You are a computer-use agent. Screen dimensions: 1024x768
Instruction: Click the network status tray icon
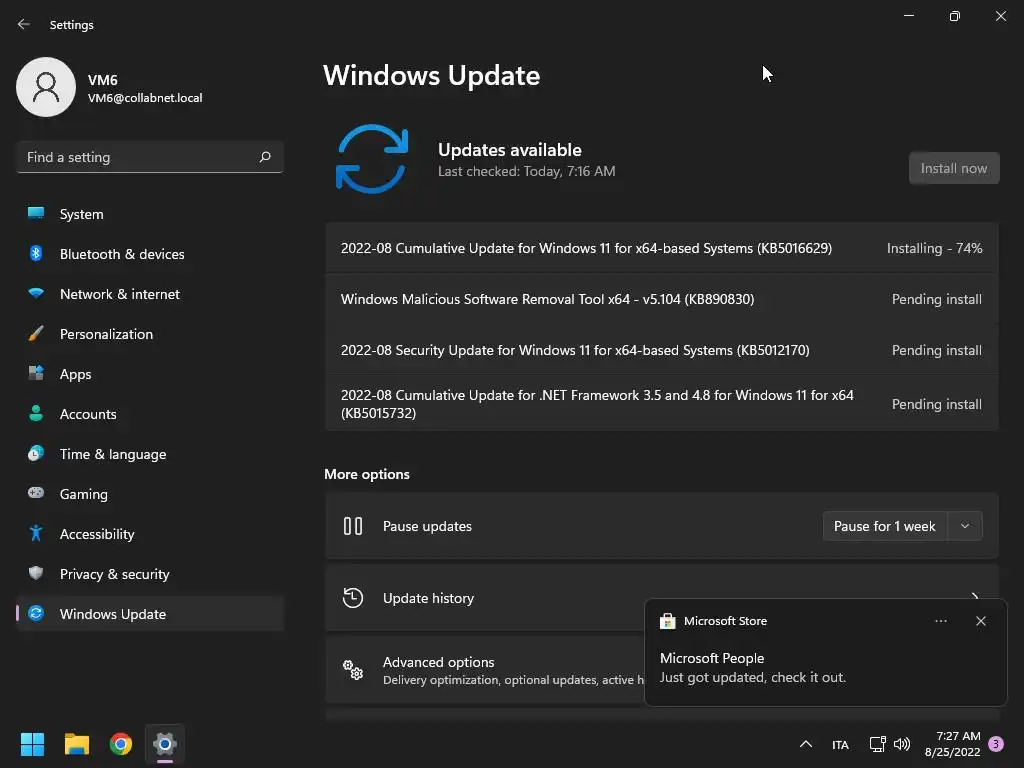pyautogui.click(x=877, y=744)
